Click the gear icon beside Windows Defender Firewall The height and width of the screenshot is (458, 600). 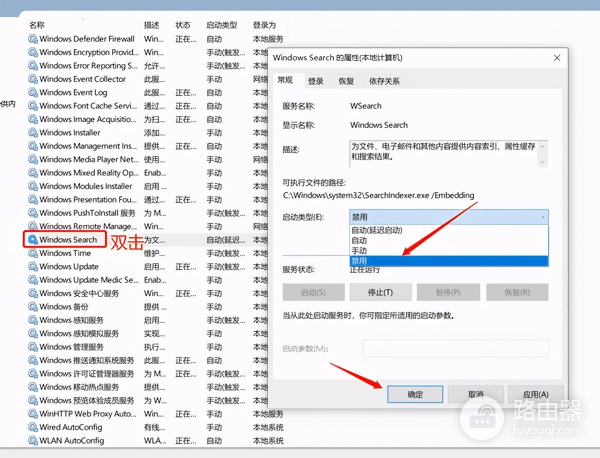click(x=33, y=39)
